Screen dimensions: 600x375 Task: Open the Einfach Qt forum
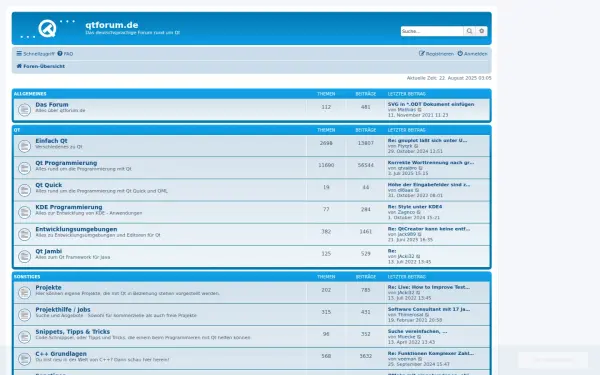51,141
